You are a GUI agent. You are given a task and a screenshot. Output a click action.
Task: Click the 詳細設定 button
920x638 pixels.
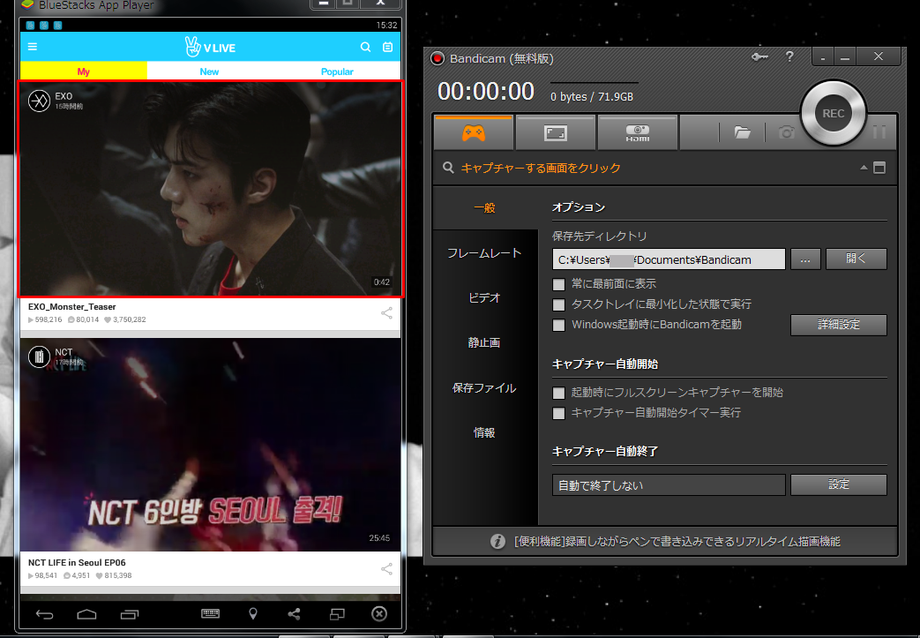coord(838,325)
